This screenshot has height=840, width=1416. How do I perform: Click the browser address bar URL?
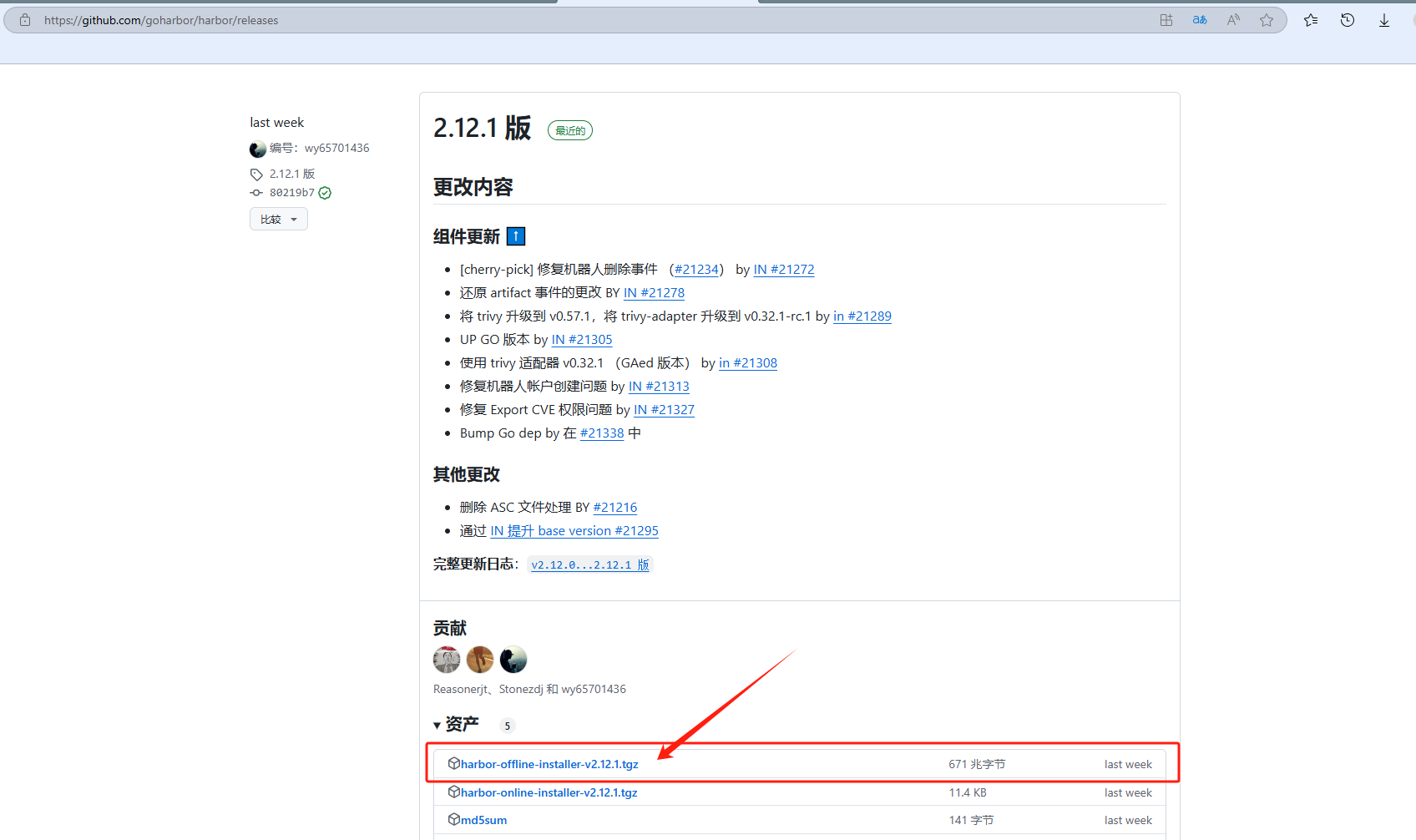click(161, 20)
